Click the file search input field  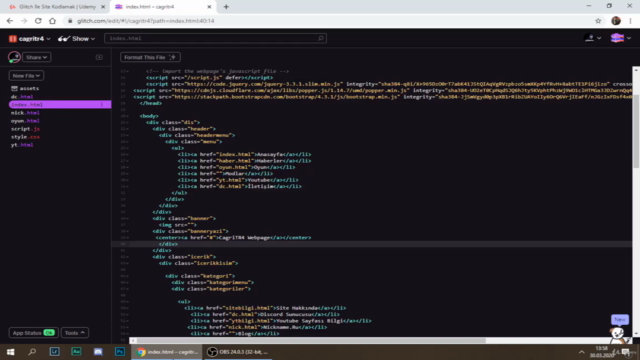[x=215, y=38]
